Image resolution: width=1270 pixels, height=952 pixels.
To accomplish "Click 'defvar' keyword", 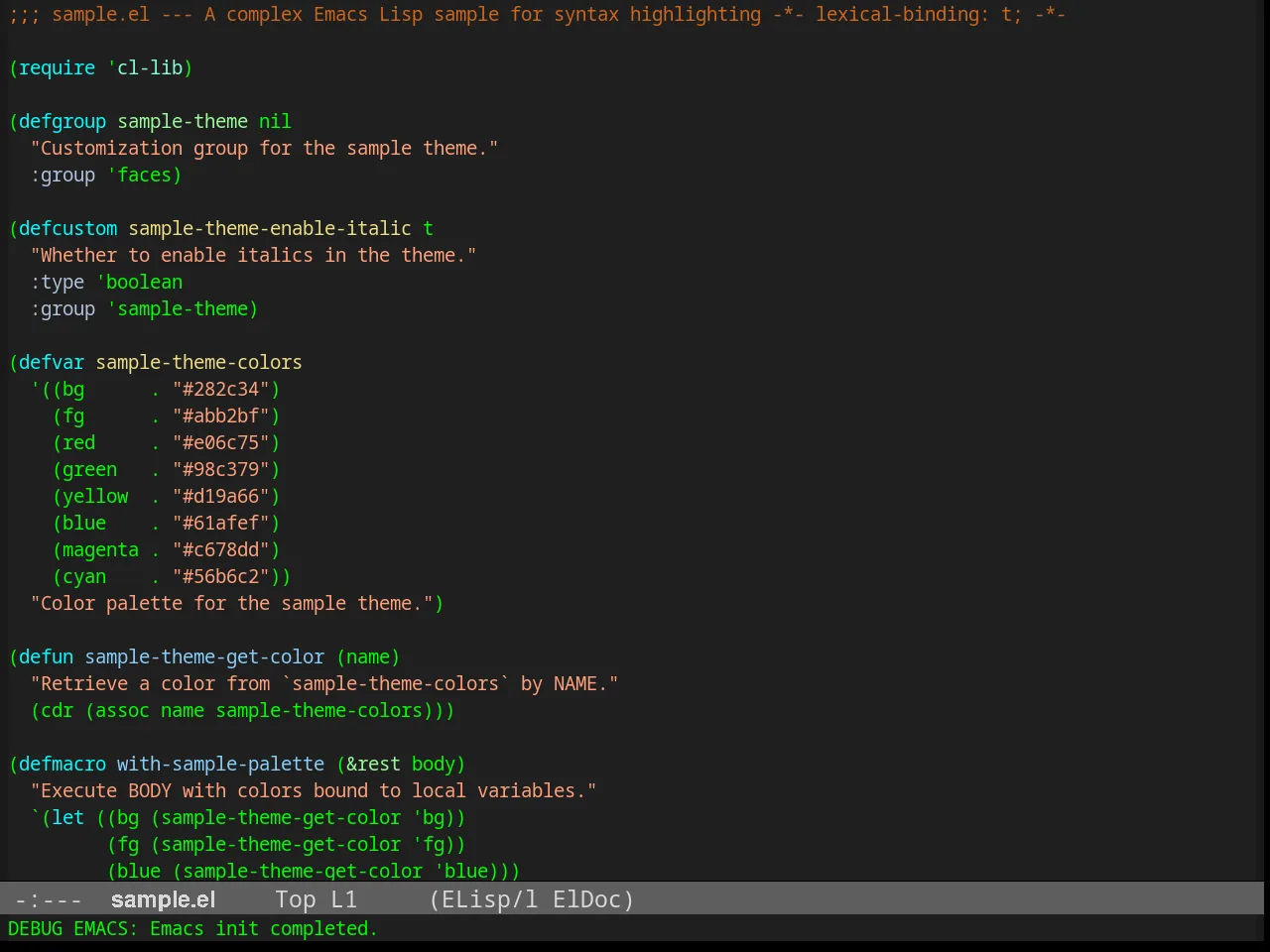I will (x=52, y=362).
